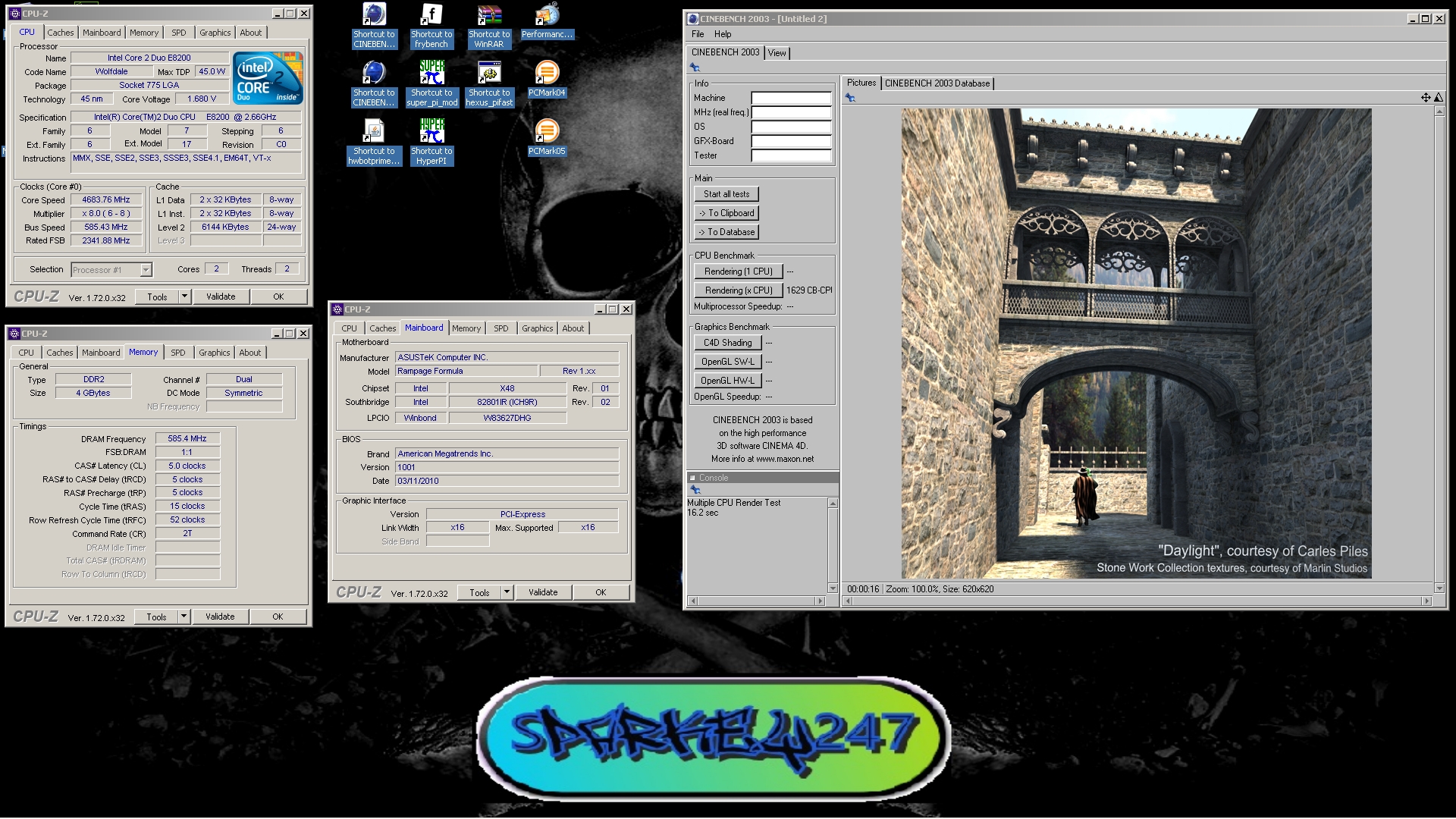Screen dimensions: 1456x819
Task: Open the Tools dropdown arrow in the CPU-Z Mainboard window
Action: tap(507, 592)
